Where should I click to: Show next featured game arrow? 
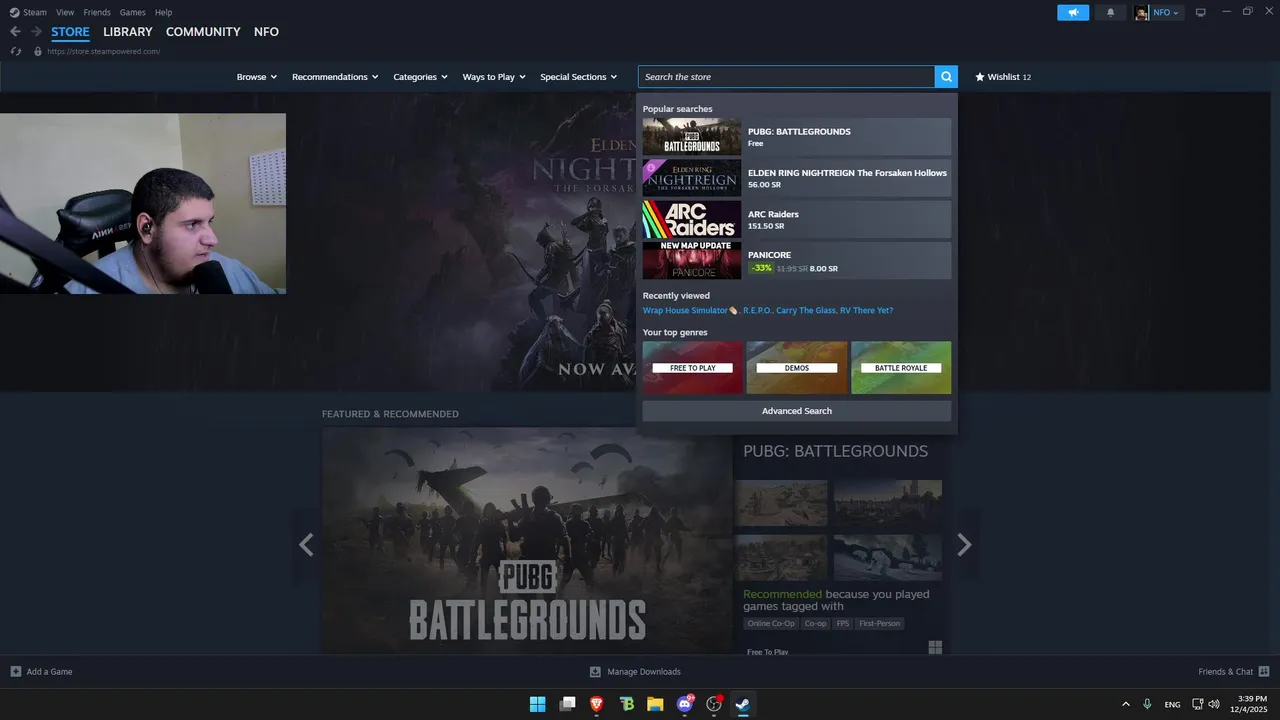click(964, 544)
